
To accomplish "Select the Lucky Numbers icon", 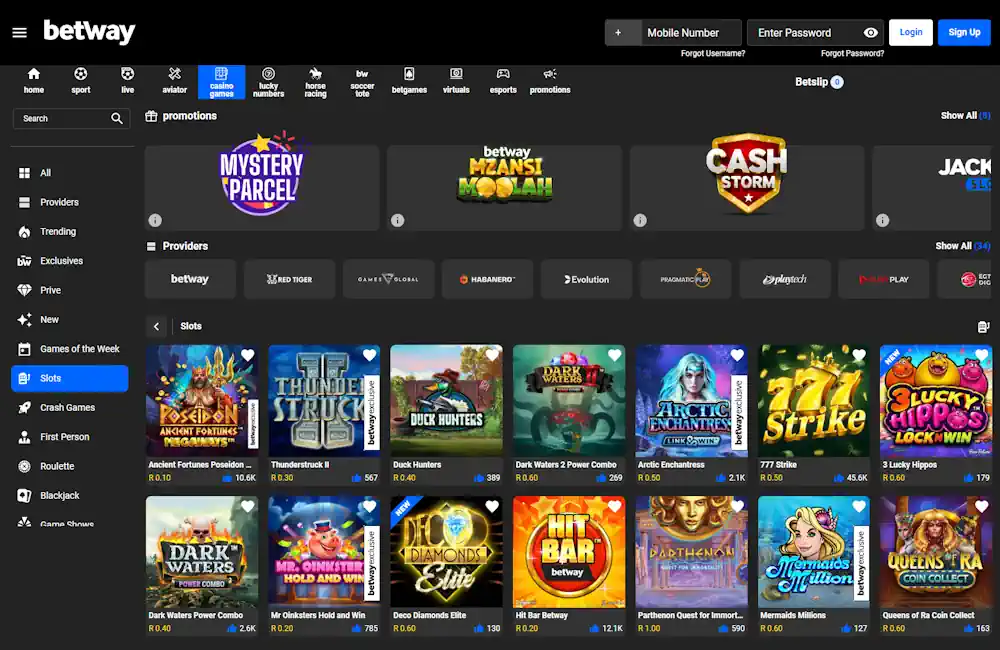I will coord(268,80).
